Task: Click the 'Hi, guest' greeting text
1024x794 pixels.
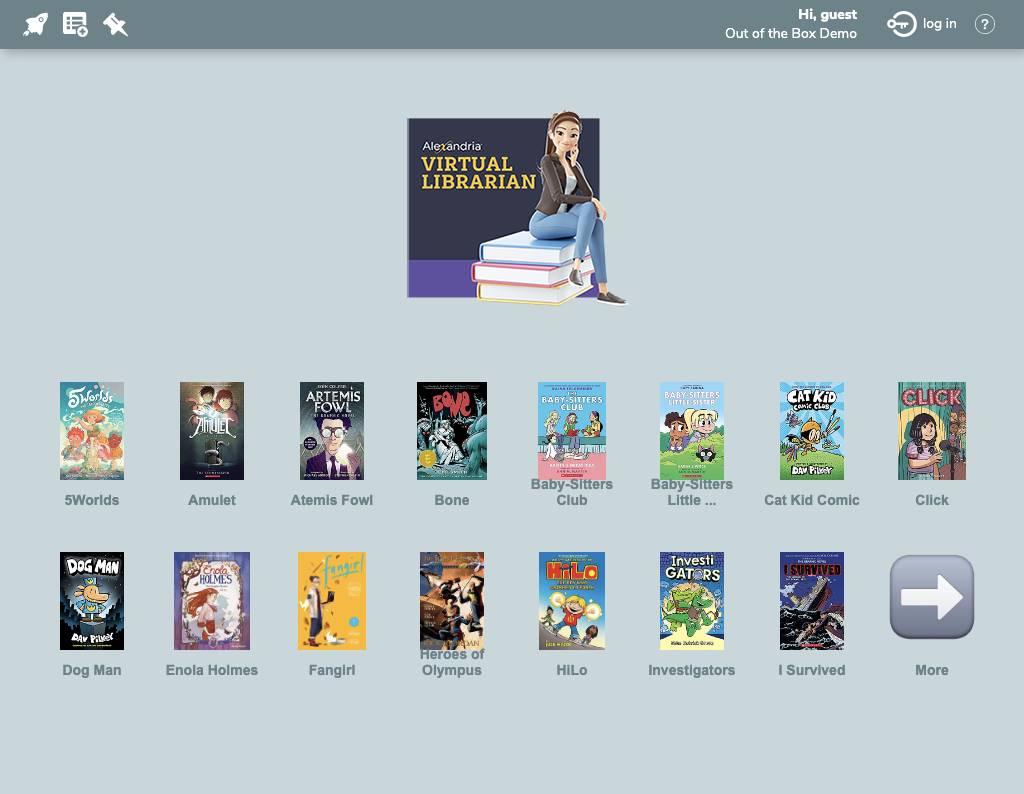Action: (x=827, y=14)
